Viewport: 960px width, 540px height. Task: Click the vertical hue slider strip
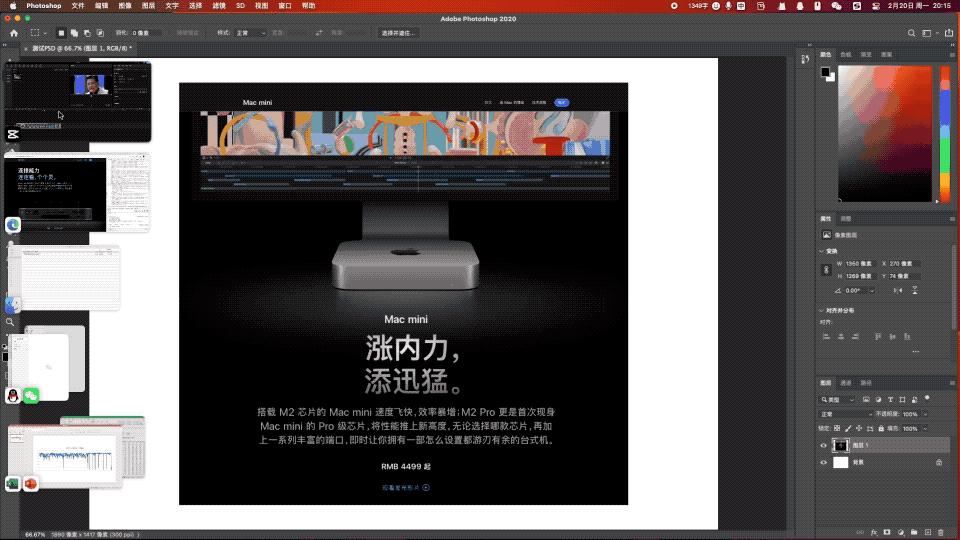tap(945, 133)
